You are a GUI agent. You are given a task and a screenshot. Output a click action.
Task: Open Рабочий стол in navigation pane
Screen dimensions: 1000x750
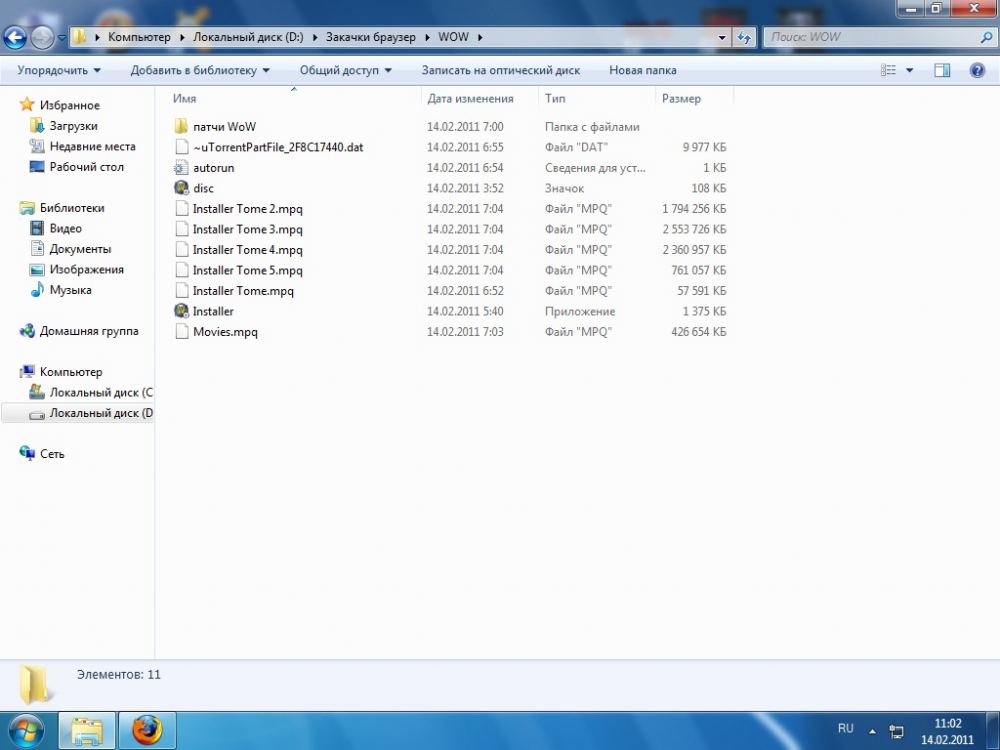coord(87,166)
